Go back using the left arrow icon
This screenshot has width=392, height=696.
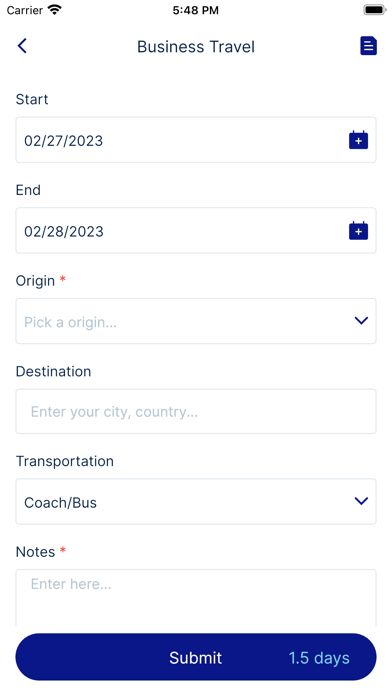pos(22,46)
